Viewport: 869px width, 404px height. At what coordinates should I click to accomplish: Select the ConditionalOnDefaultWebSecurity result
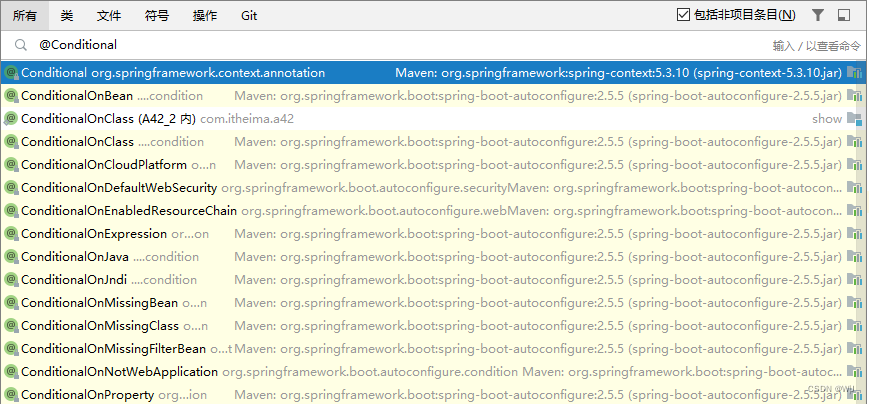coord(433,188)
